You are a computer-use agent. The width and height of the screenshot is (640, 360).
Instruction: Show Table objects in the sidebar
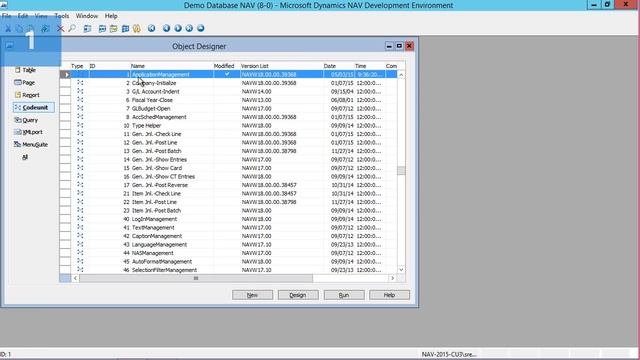click(25, 70)
